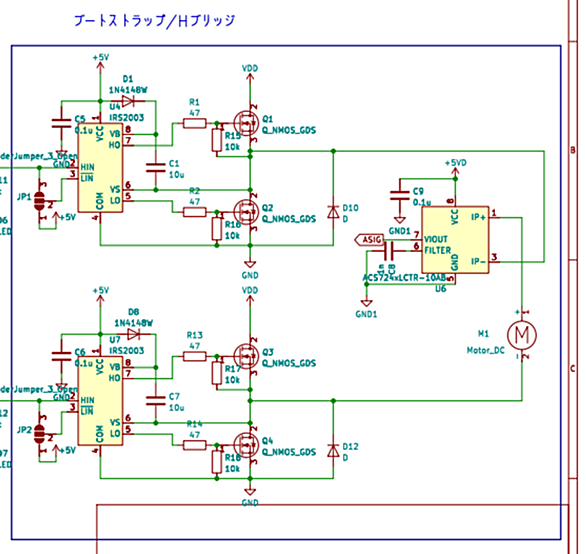Click the ASIG global label
Screen dimensions: 586x554
pos(369,240)
